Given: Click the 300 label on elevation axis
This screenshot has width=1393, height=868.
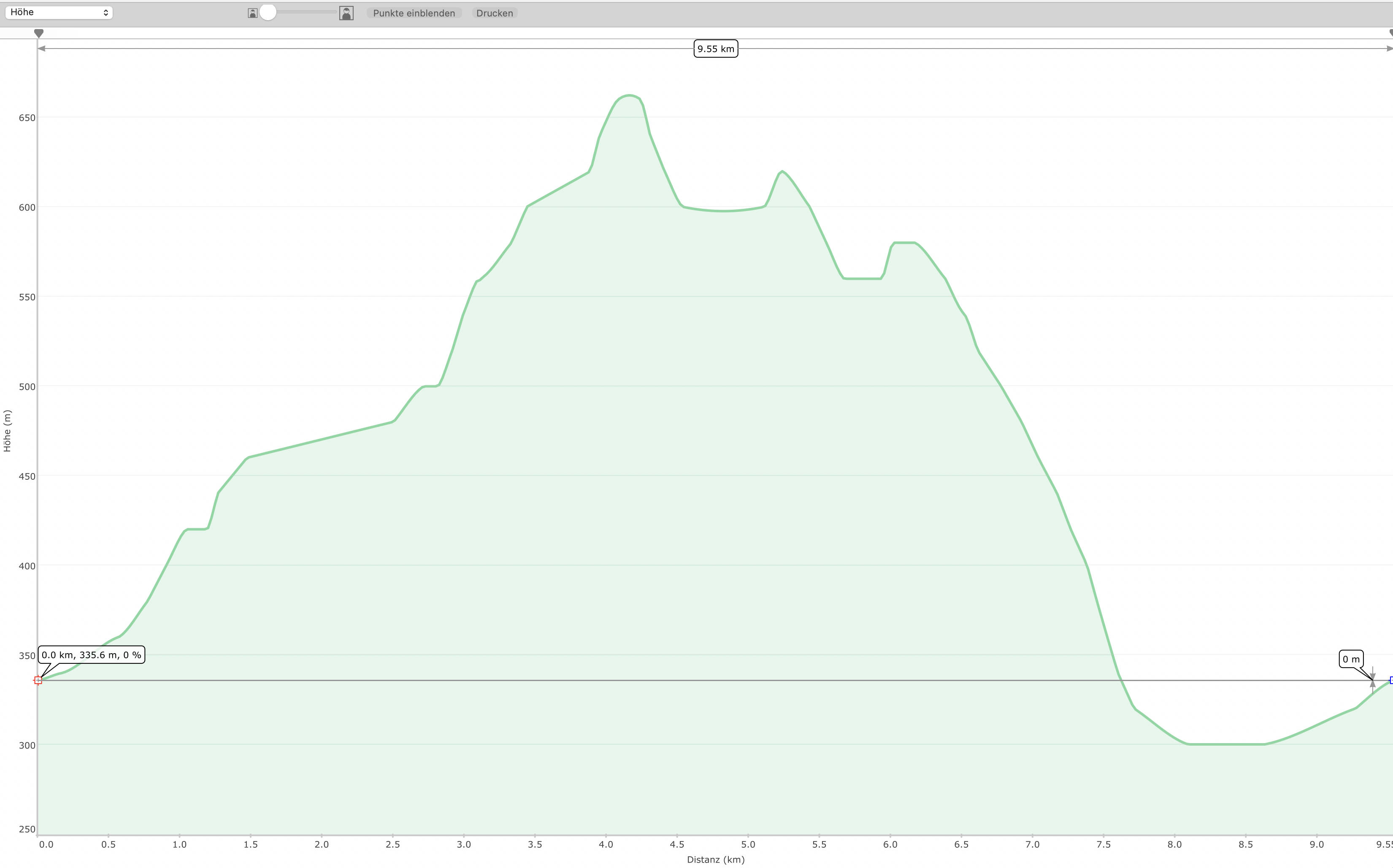Looking at the screenshot, I should [x=27, y=745].
